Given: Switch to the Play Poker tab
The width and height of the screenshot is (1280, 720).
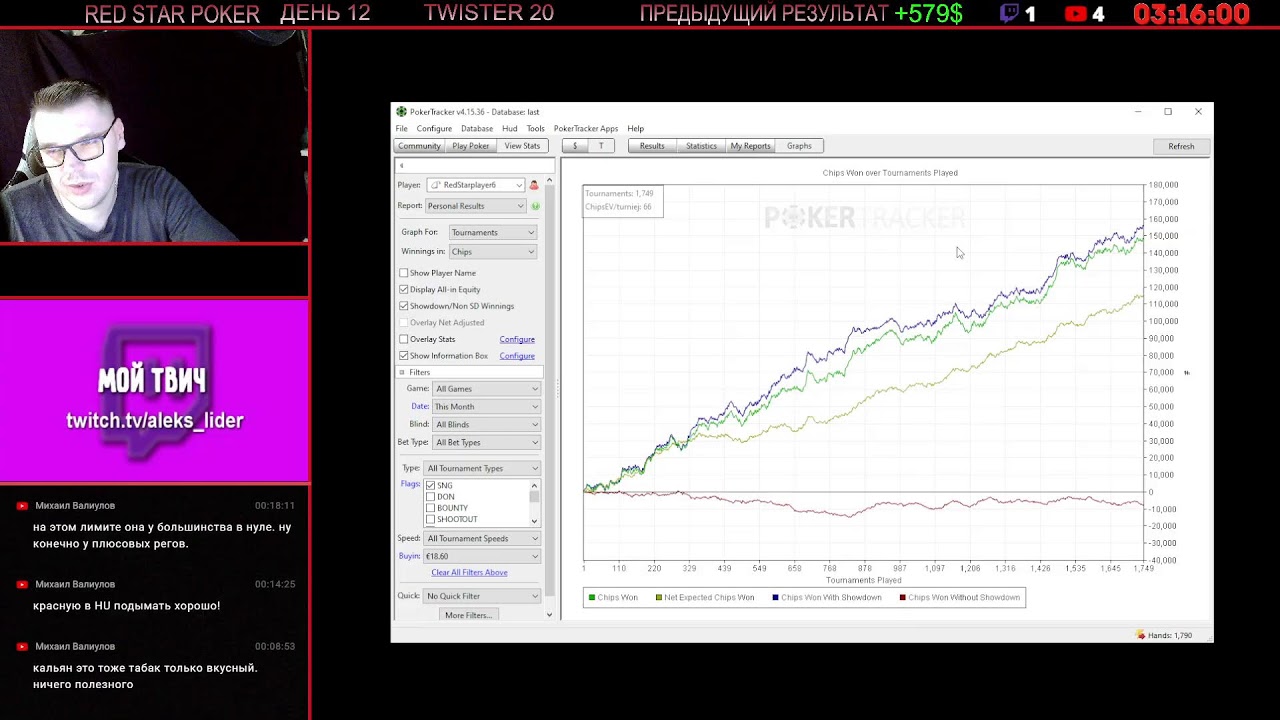Looking at the screenshot, I should (x=471, y=146).
